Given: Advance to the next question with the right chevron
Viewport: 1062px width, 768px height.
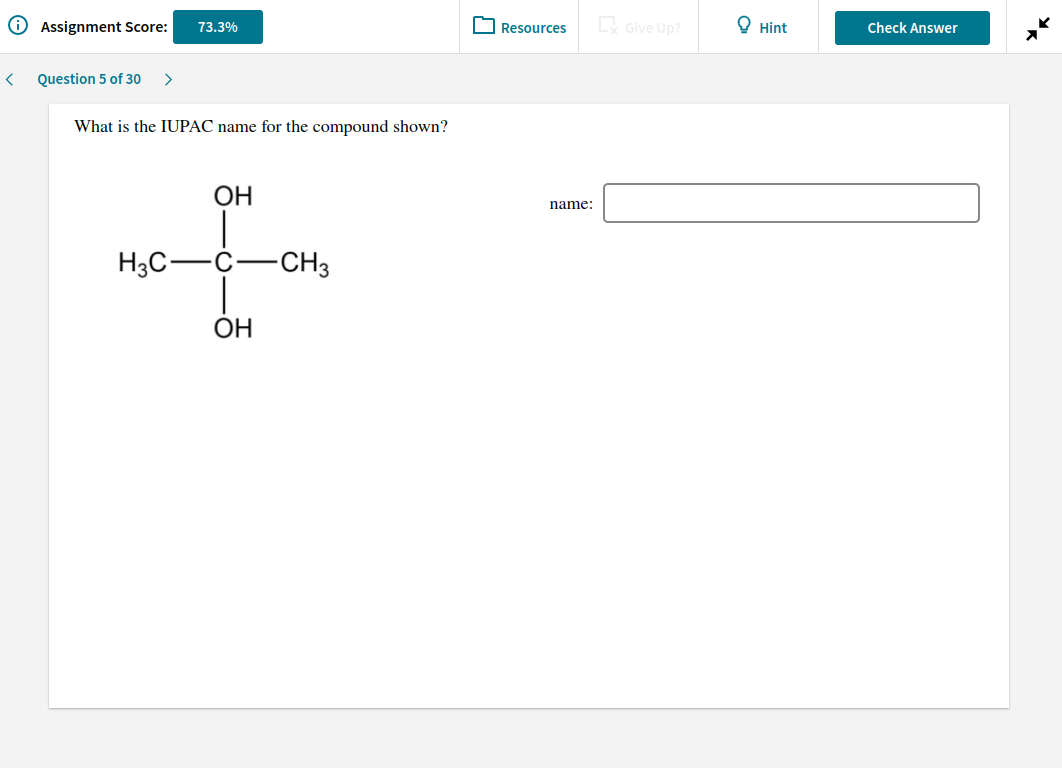Looking at the screenshot, I should pyautogui.click(x=168, y=78).
